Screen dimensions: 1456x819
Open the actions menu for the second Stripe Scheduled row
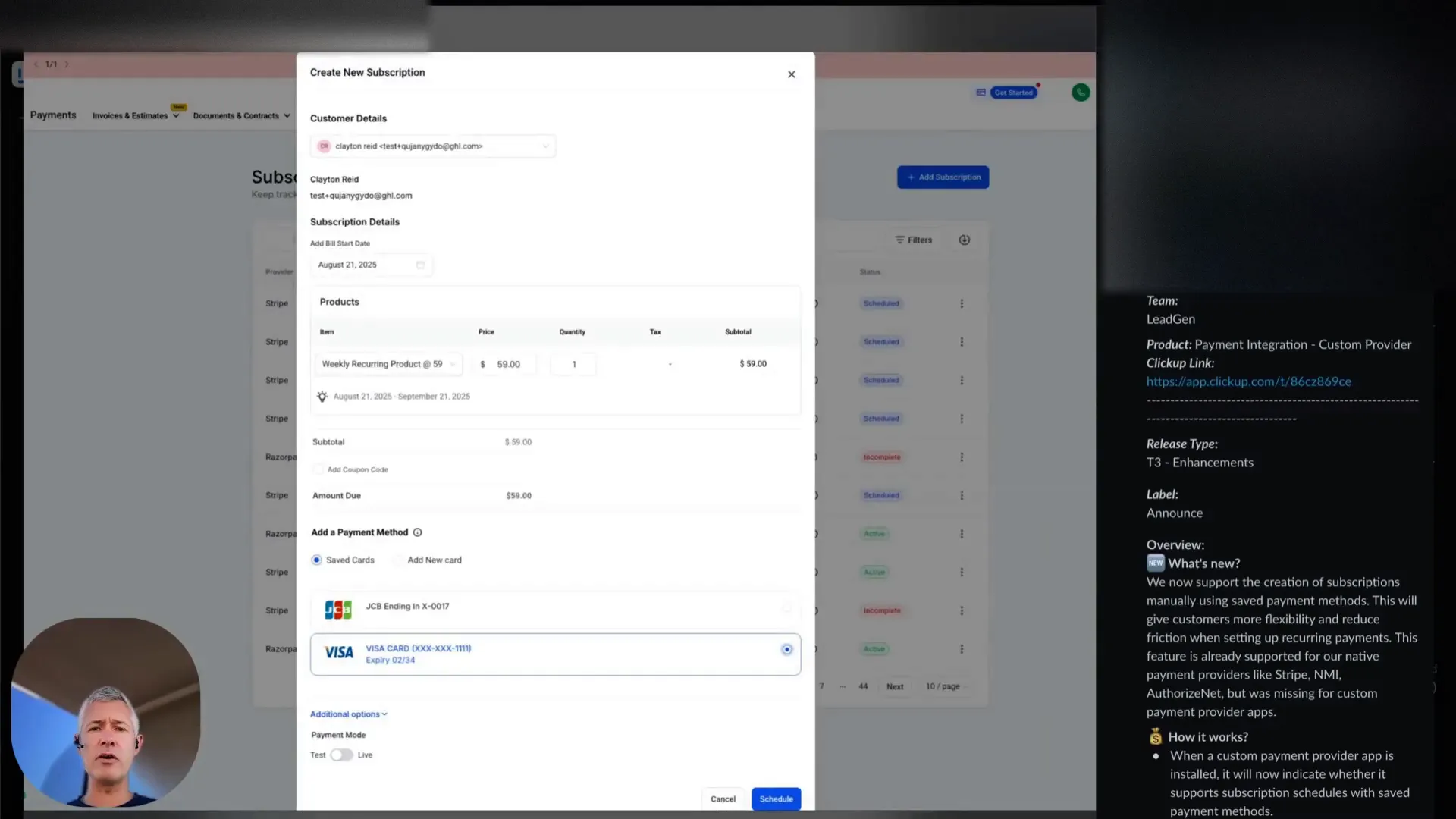962,342
